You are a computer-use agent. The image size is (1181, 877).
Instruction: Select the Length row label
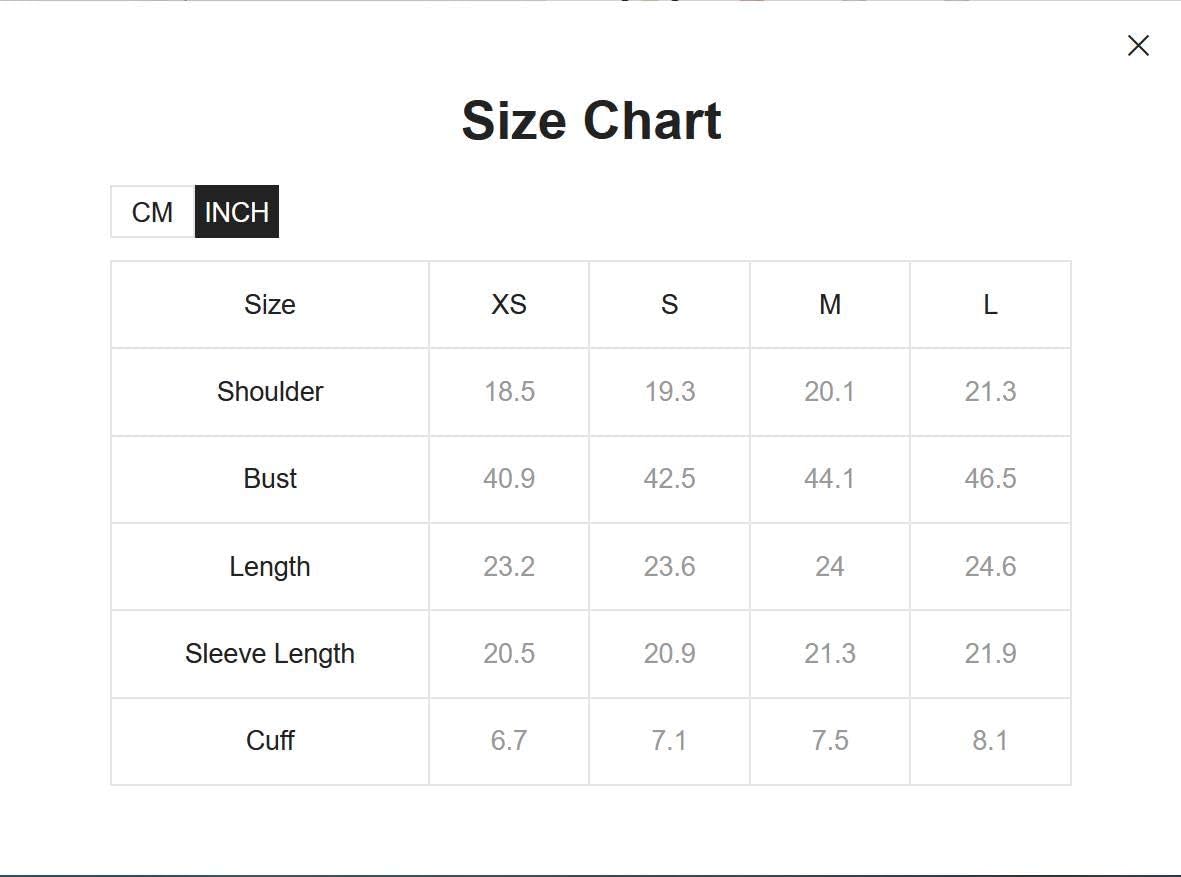click(x=270, y=567)
